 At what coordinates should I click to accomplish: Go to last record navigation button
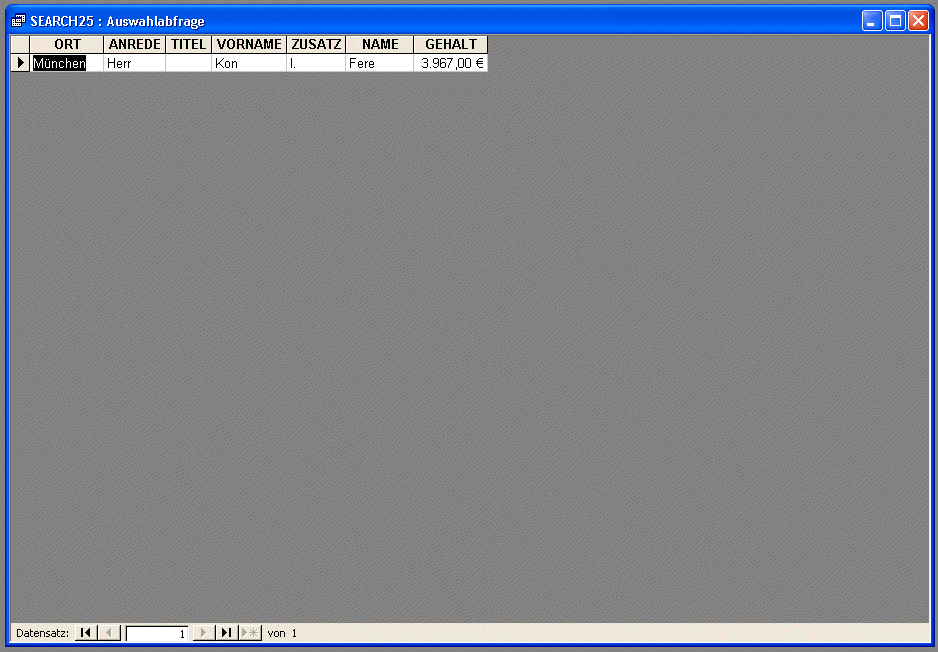[227, 633]
